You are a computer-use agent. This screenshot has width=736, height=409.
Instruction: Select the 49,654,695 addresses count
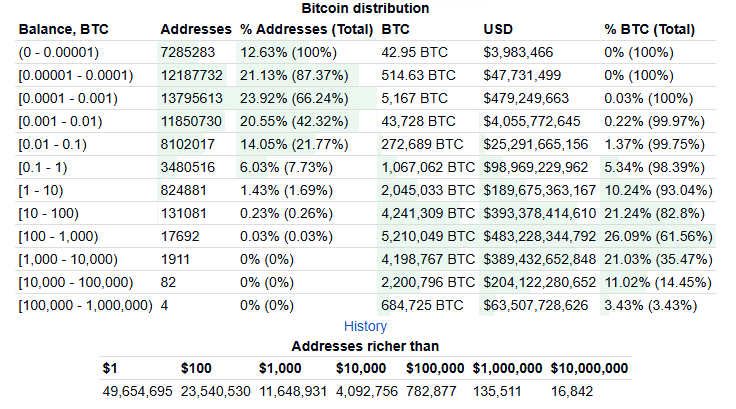coord(138,391)
